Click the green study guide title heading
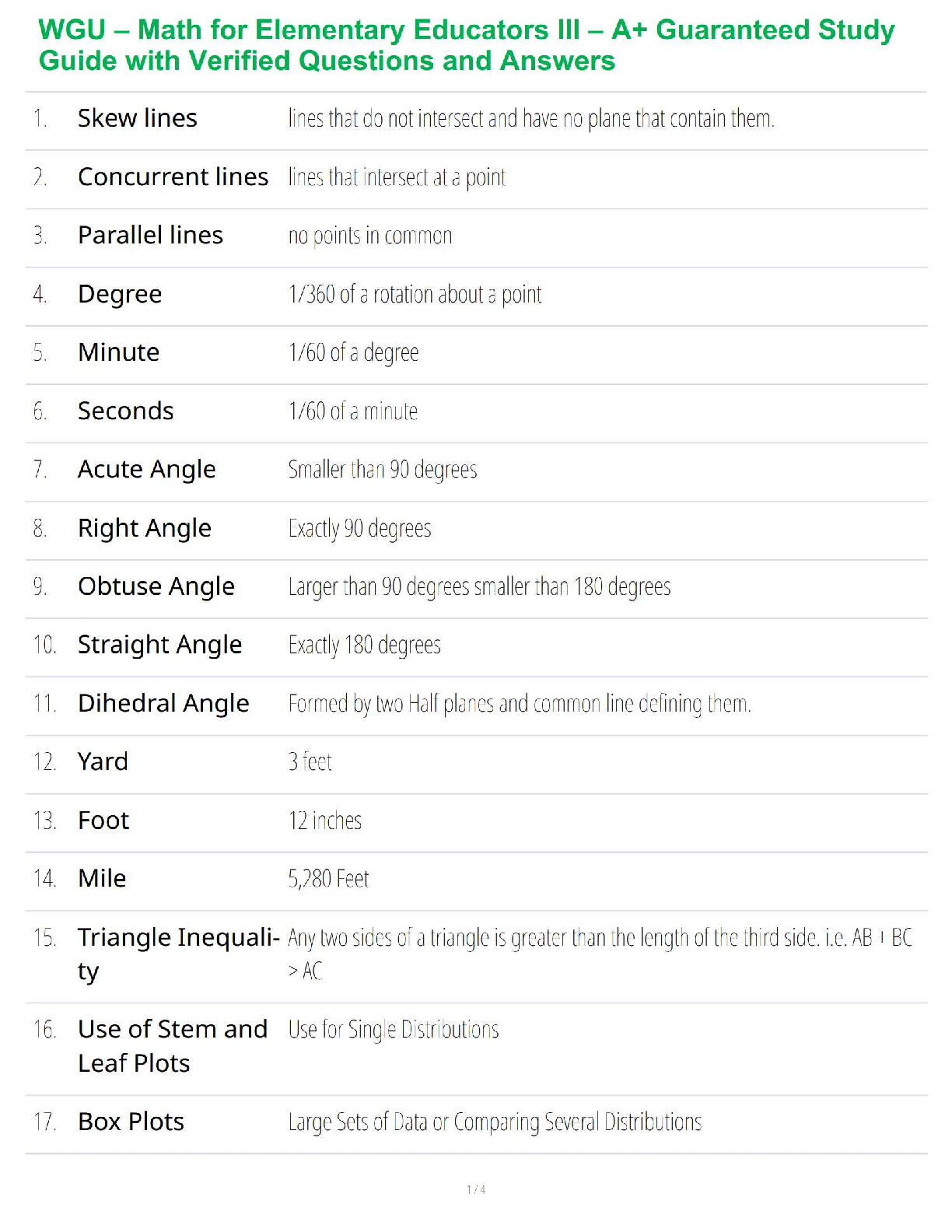 point(467,45)
